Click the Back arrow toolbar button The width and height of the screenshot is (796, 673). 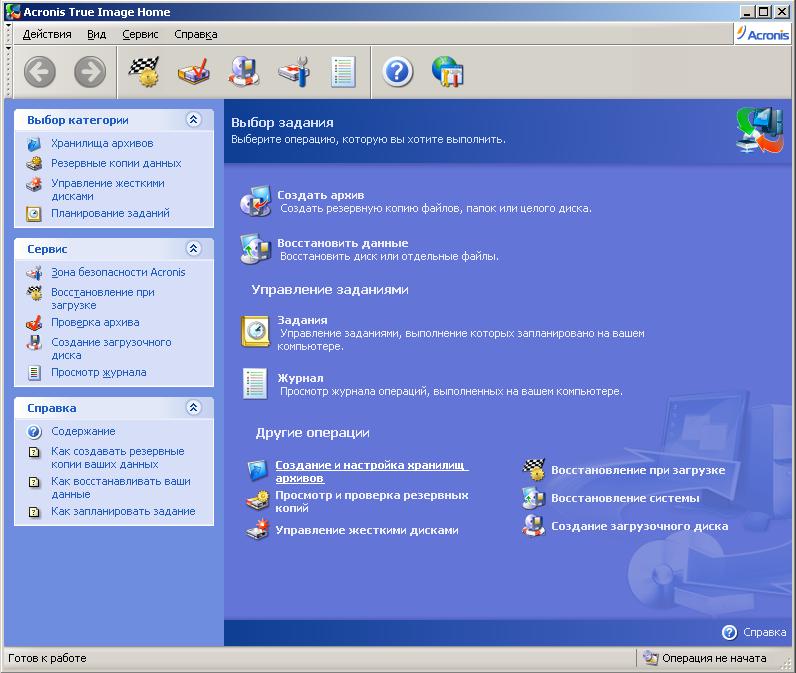[x=40, y=72]
